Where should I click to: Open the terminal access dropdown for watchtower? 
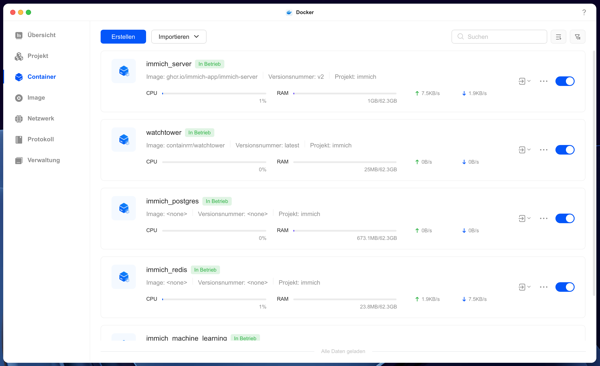pos(524,150)
